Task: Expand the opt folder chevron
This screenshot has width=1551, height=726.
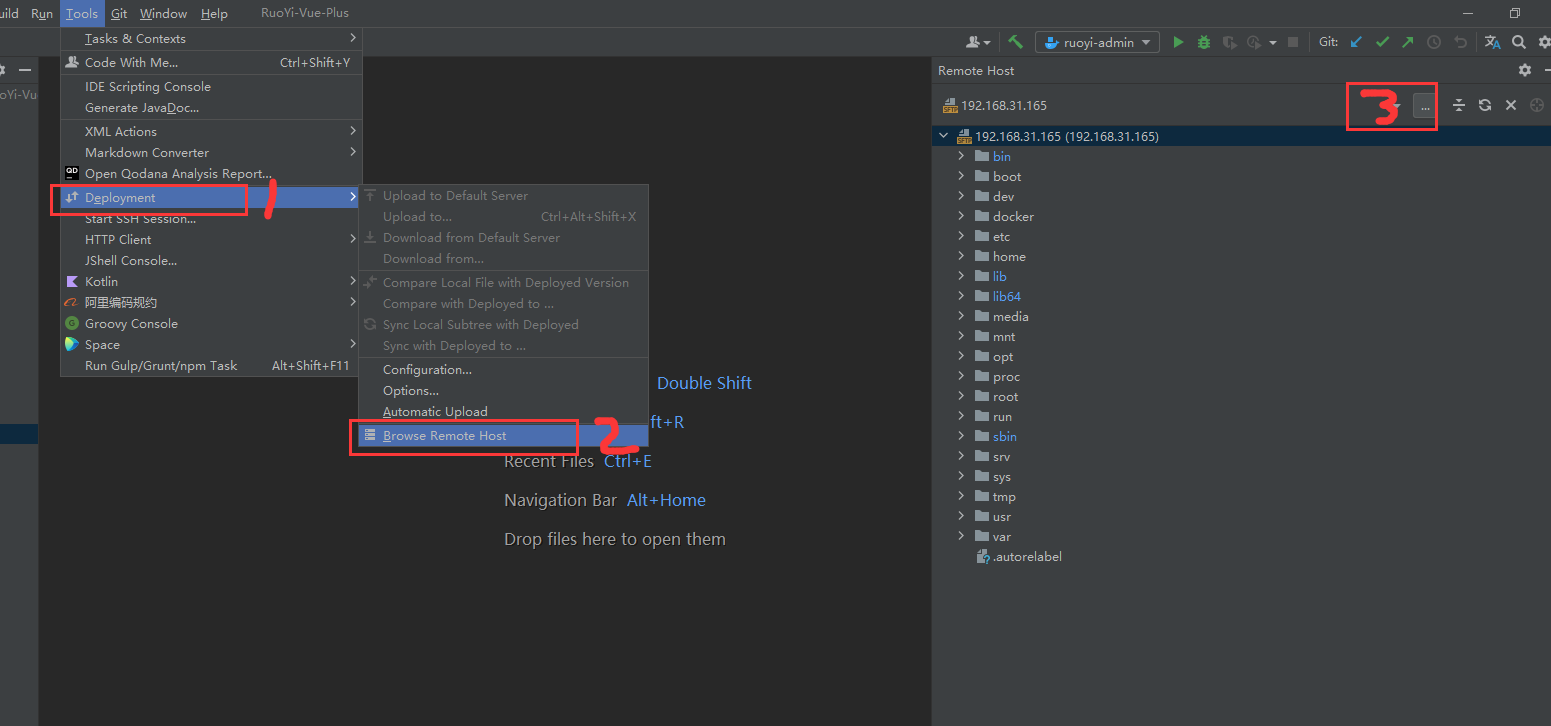Action: click(962, 356)
